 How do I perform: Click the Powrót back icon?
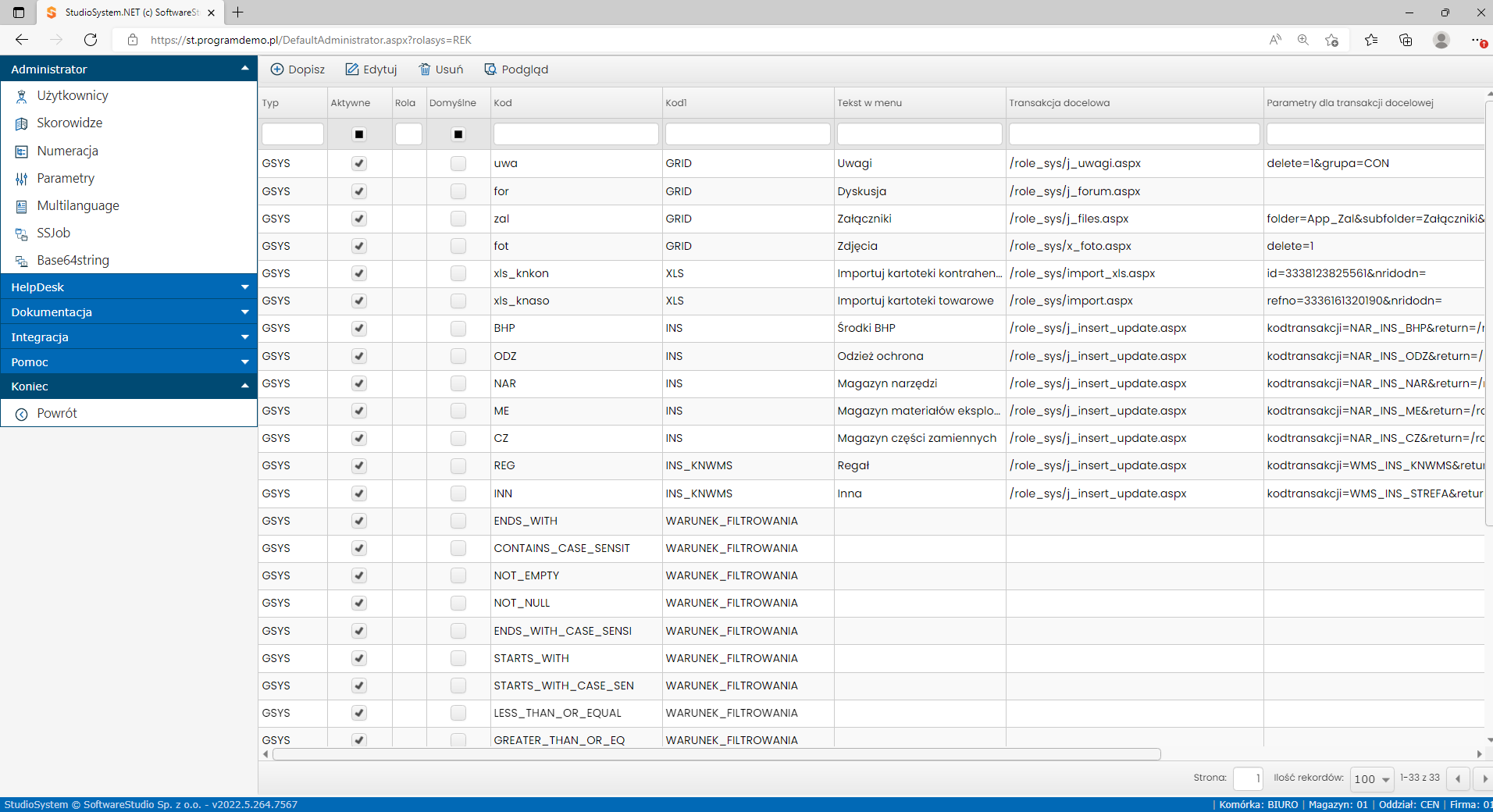pyautogui.click(x=22, y=414)
